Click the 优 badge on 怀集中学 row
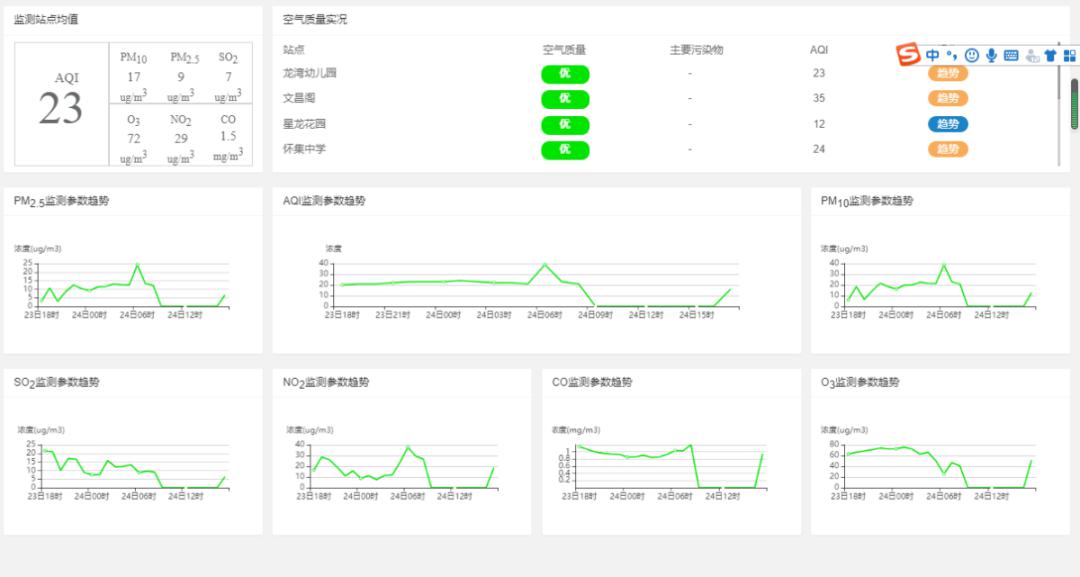The image size is (1080, 577). point(565,150)
